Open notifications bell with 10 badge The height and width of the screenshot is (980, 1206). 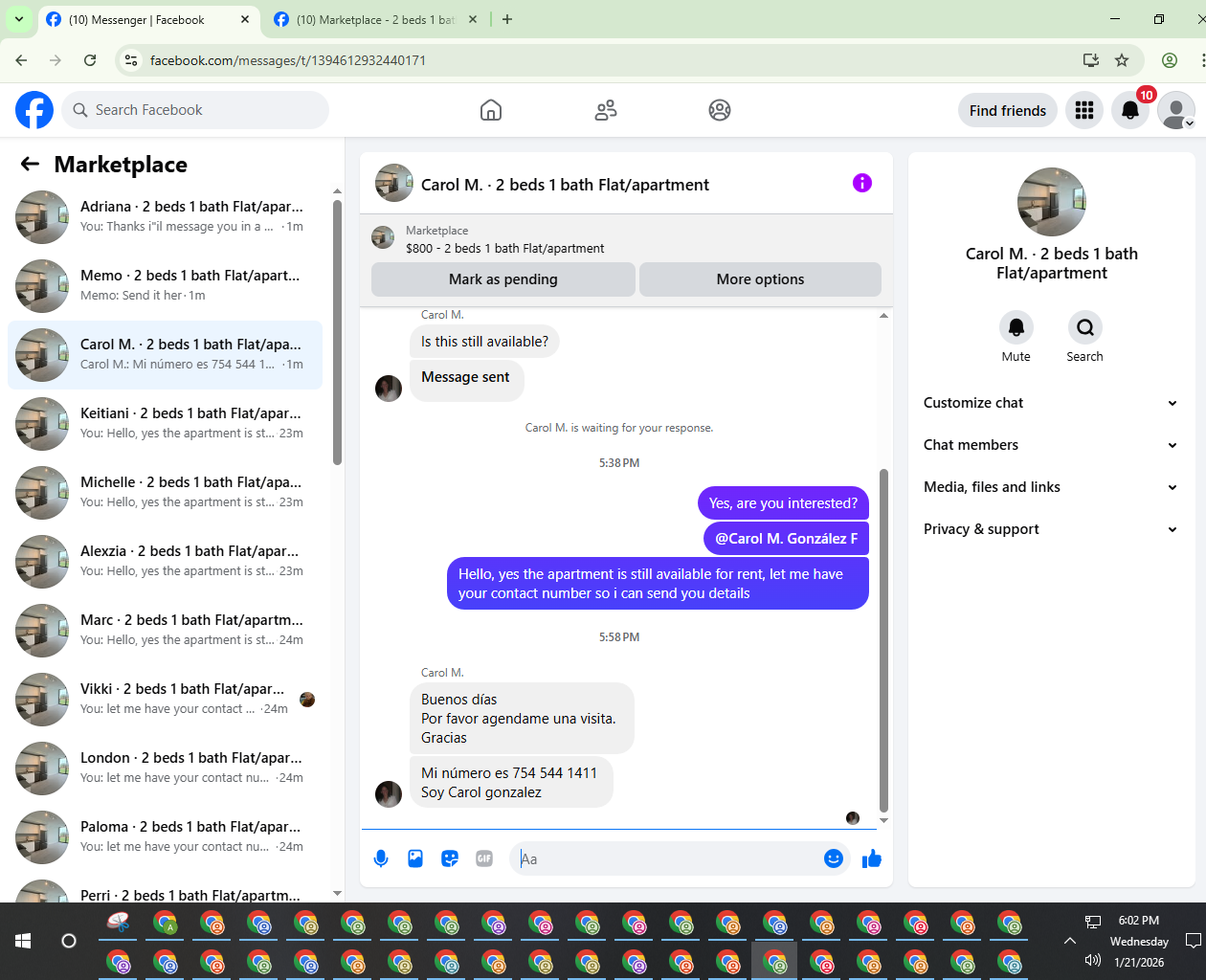point(1130,110)
